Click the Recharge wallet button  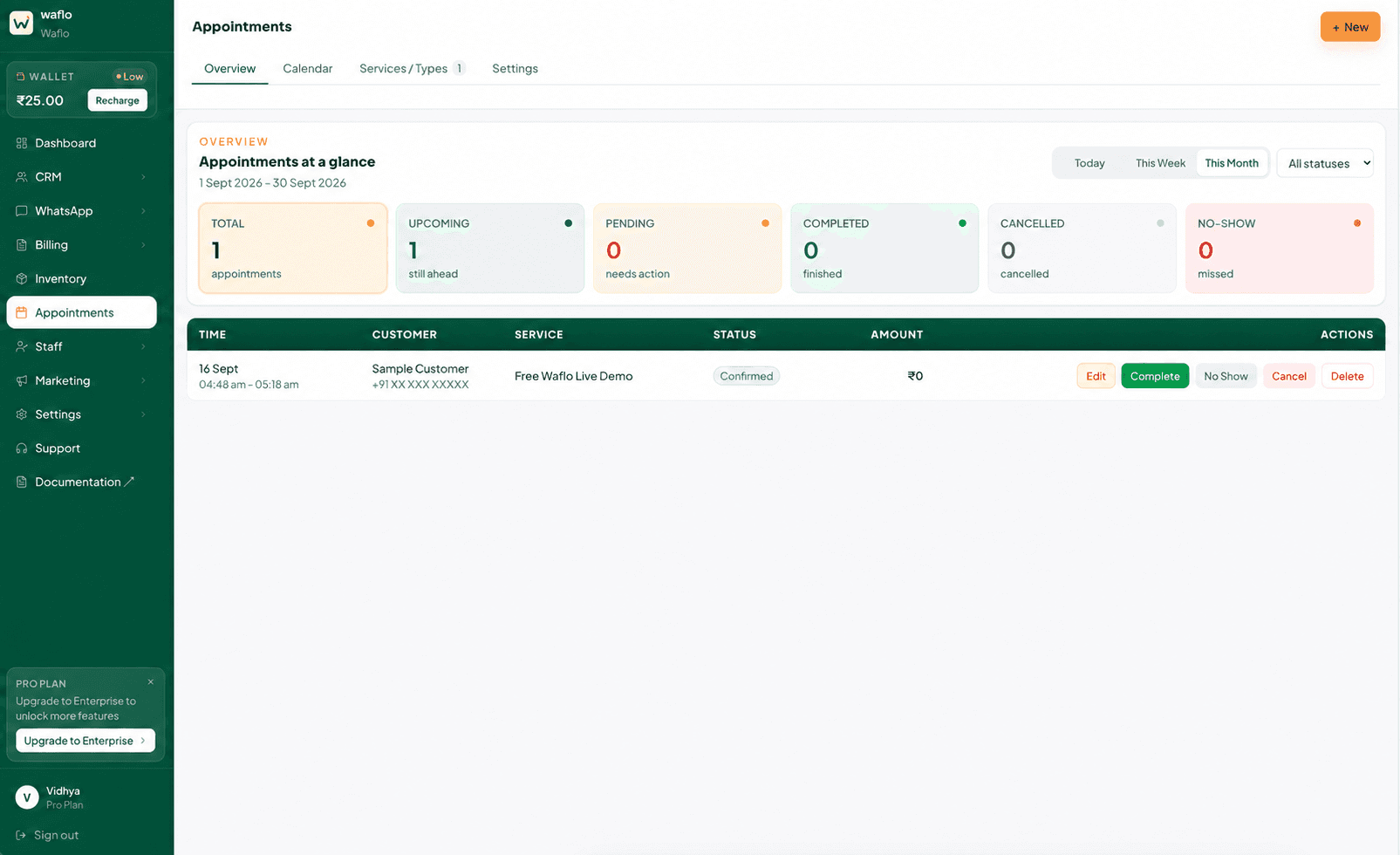[118, 100]
